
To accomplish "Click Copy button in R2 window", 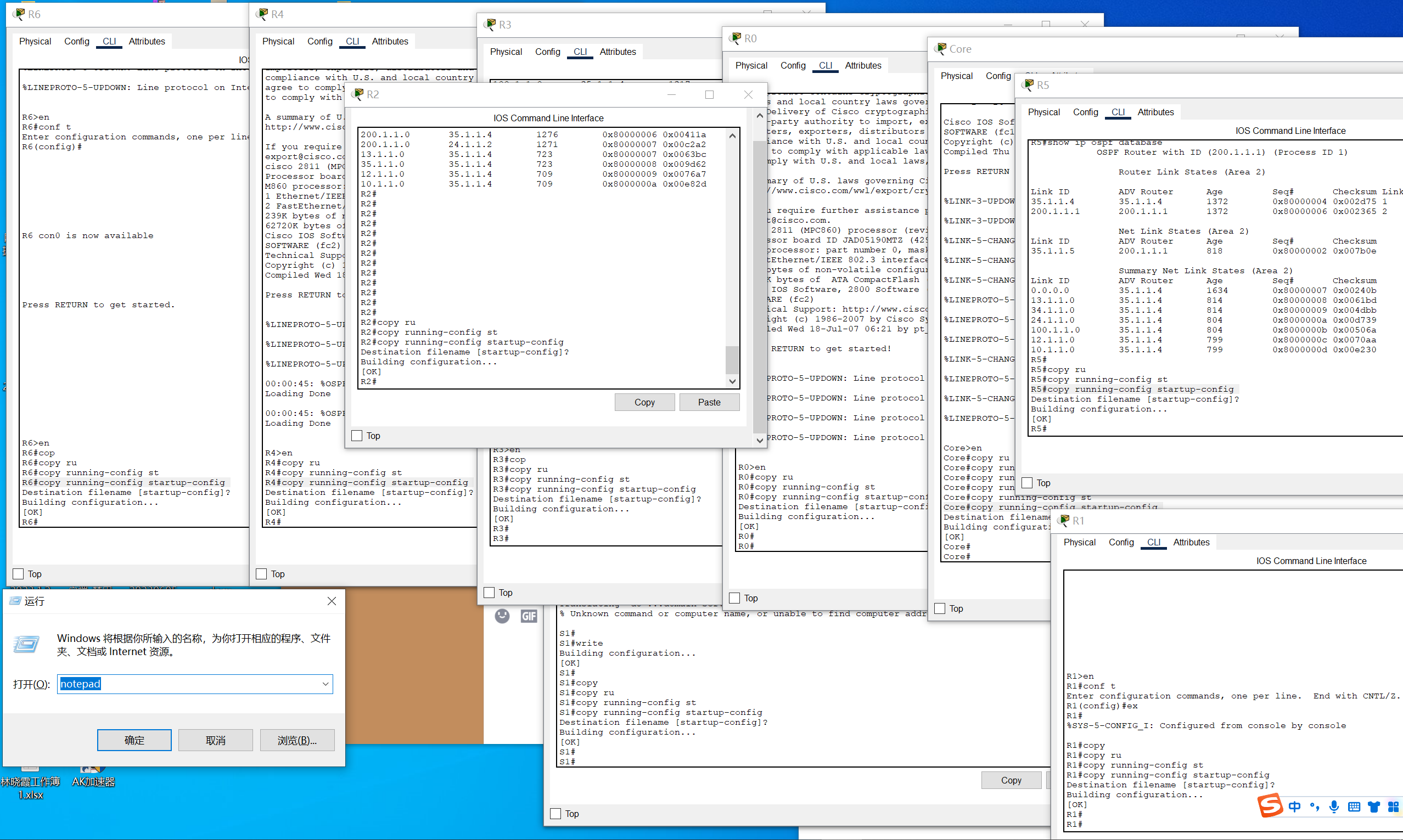I will pyautogui.click(x=644, y=402).
